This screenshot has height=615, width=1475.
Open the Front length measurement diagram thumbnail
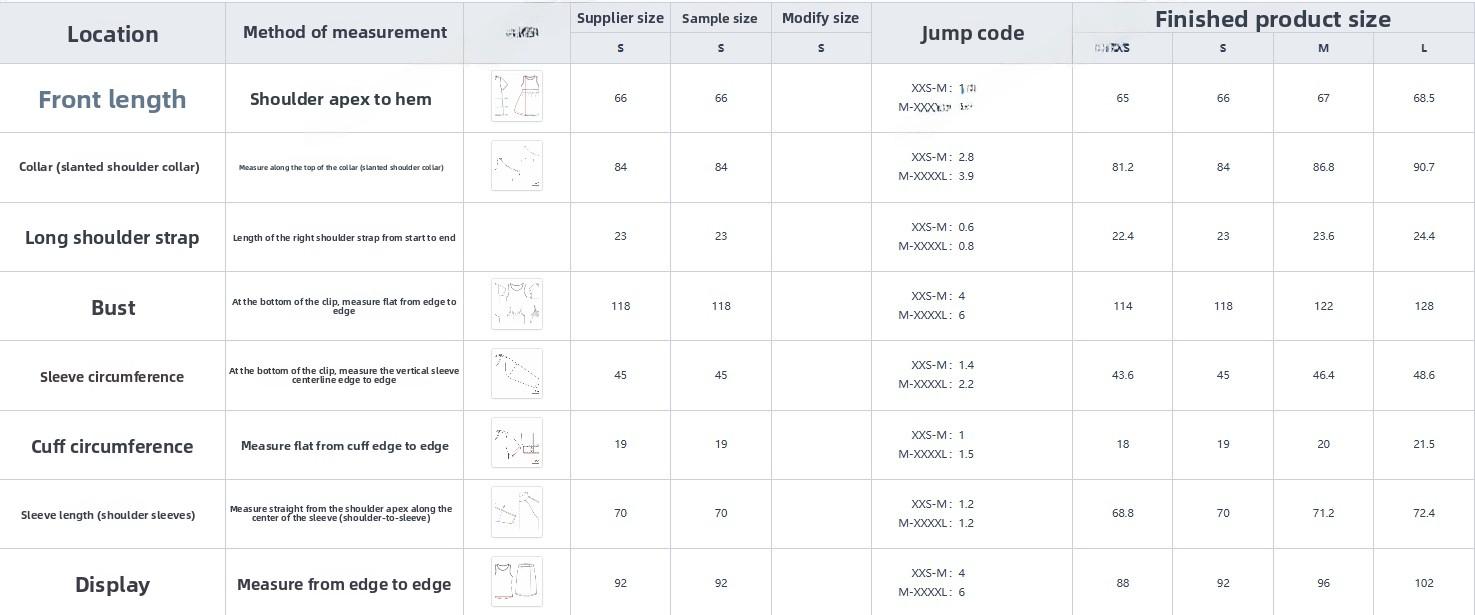(516, 96)
